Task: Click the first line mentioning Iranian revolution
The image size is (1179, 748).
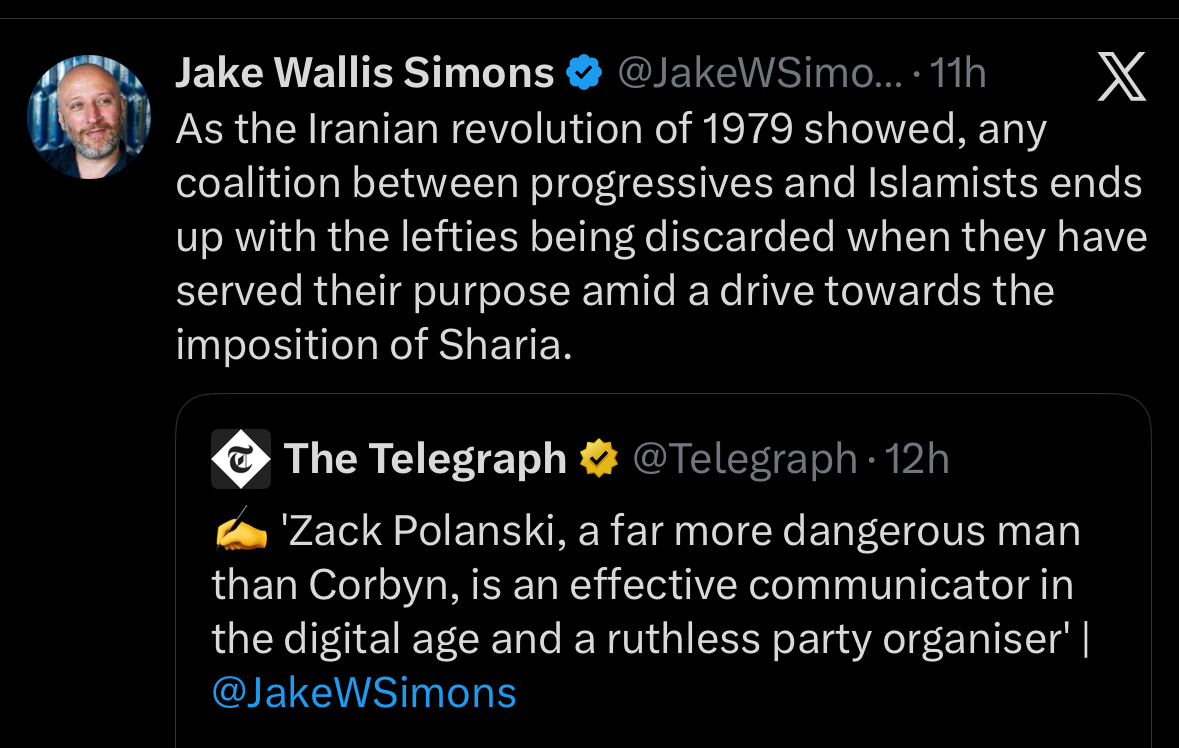Action: coord(610,130)
